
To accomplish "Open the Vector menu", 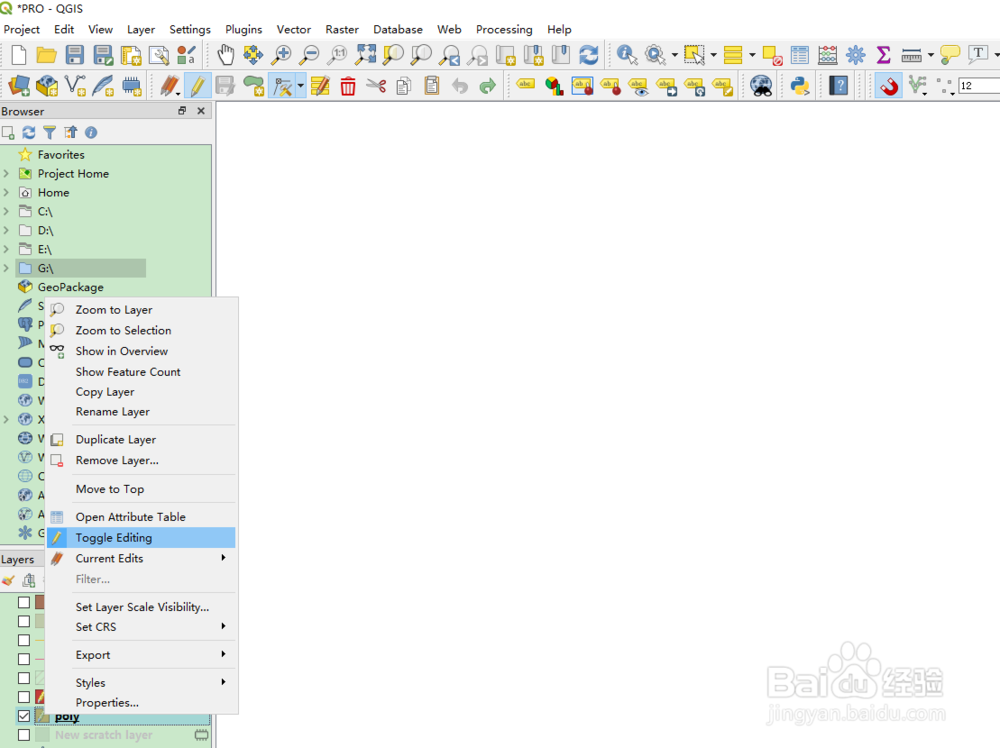I will coord(293,29).
